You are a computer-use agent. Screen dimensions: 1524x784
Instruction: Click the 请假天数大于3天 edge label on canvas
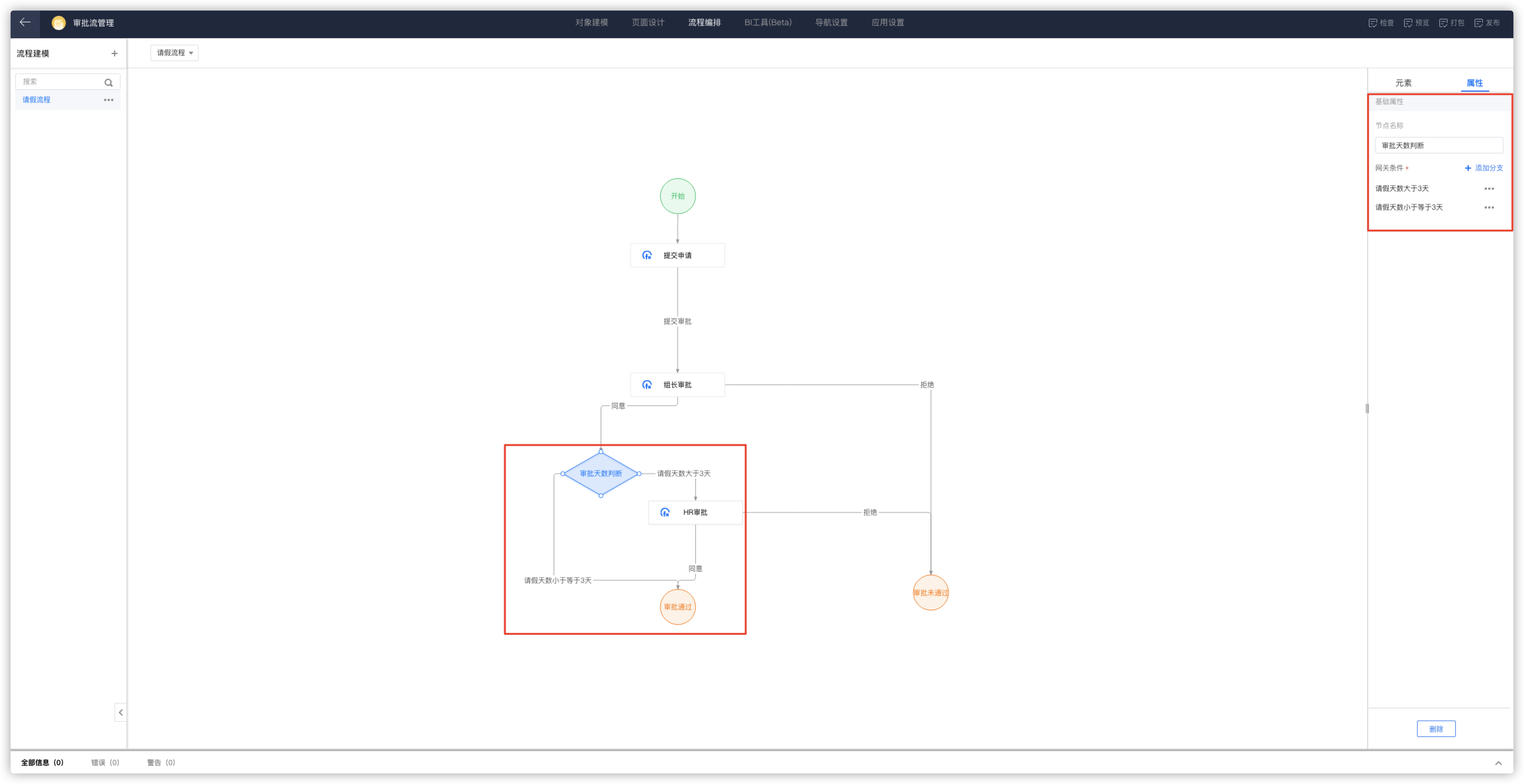pos(683,473)
